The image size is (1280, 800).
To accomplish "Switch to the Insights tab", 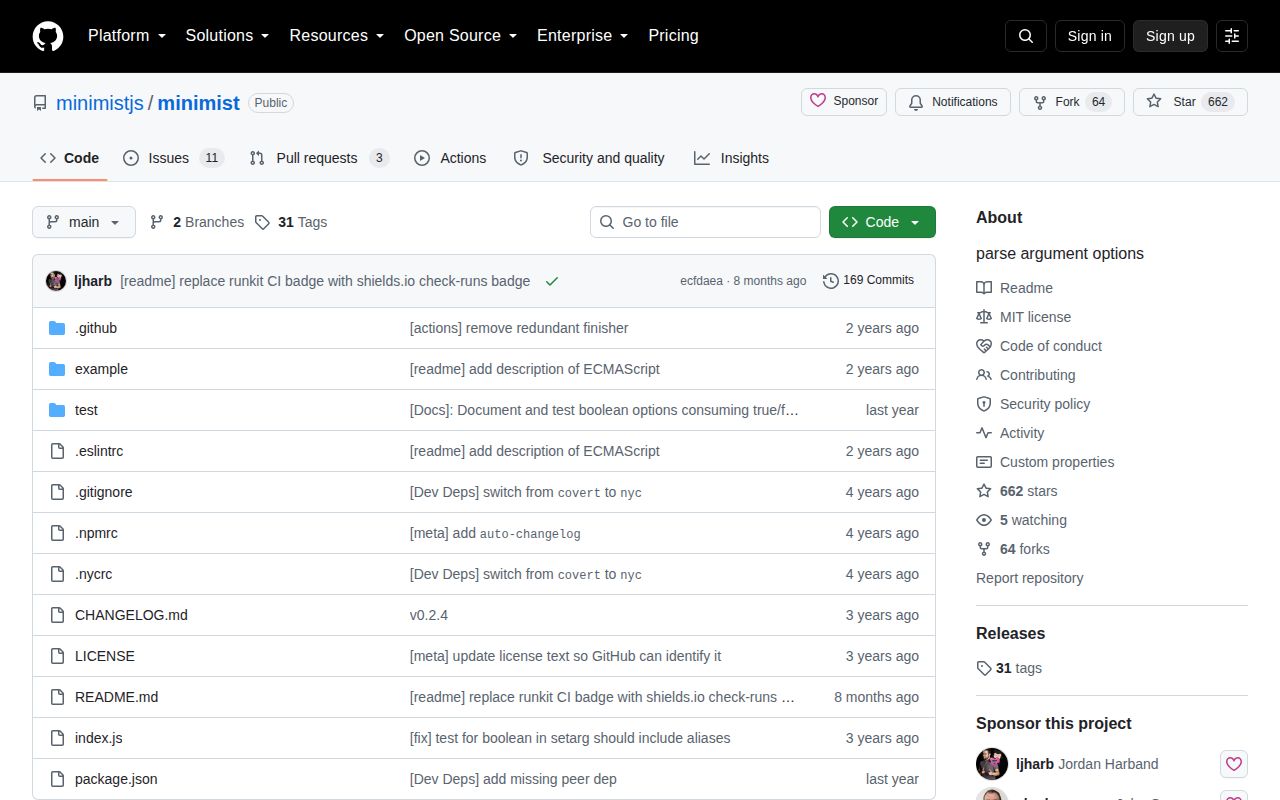I will 732,158.
